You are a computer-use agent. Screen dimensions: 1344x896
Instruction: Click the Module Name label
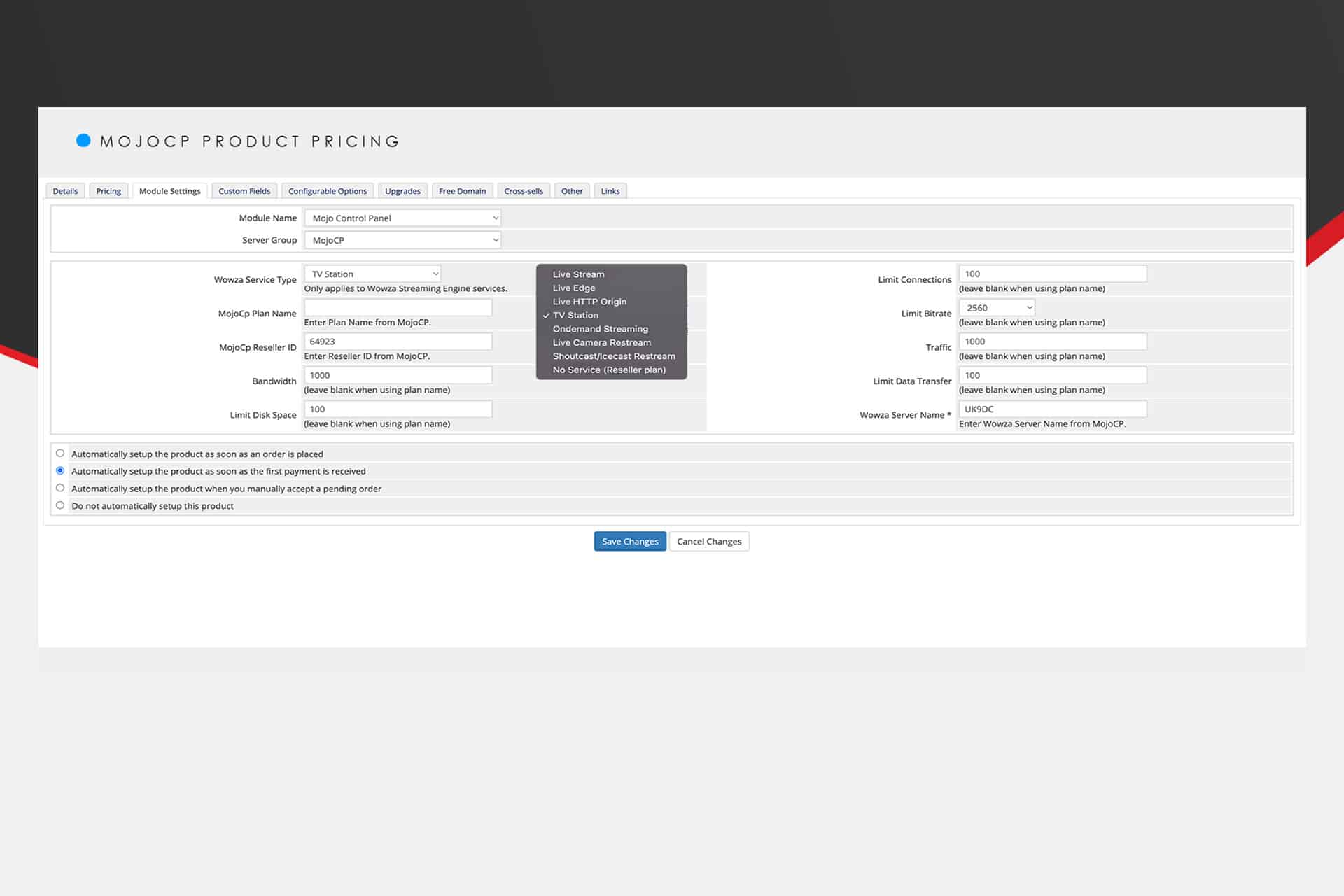pos(268,218)
